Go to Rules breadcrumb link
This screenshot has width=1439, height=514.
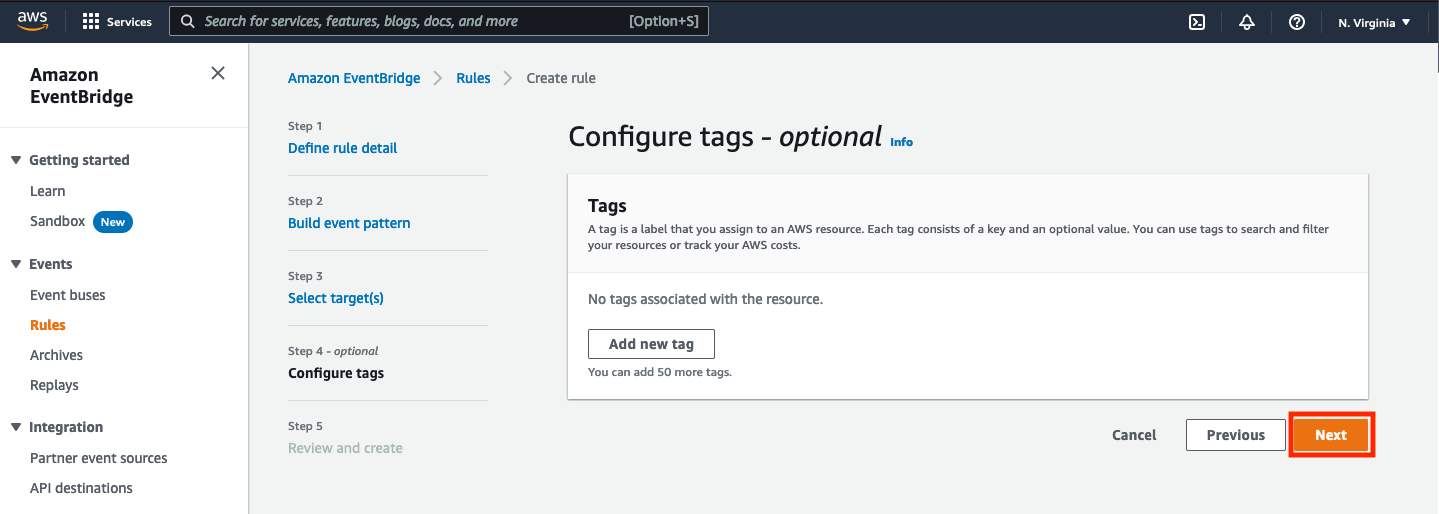[473, 78]
